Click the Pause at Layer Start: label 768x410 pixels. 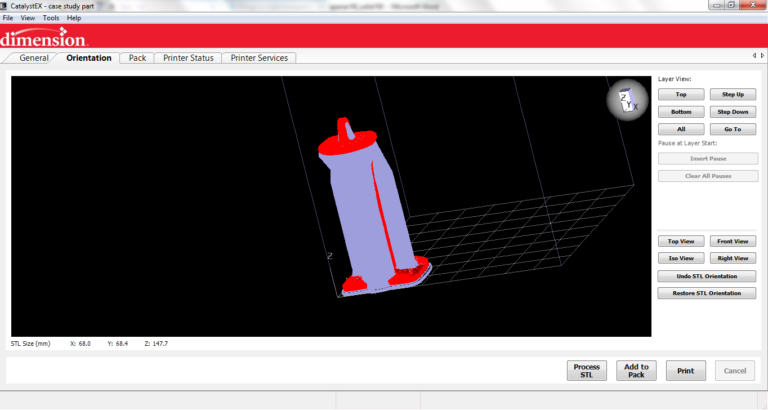tap(687, 143)
